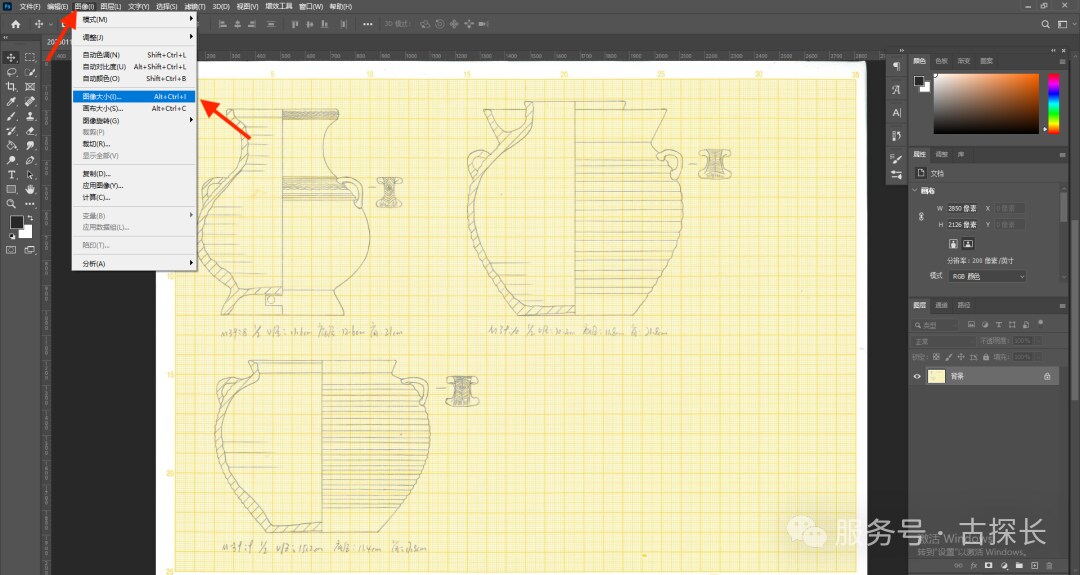The height and width of the screenshot is (575, 1080).
Task: Pick the Type (T) tool
Action: 11,174
